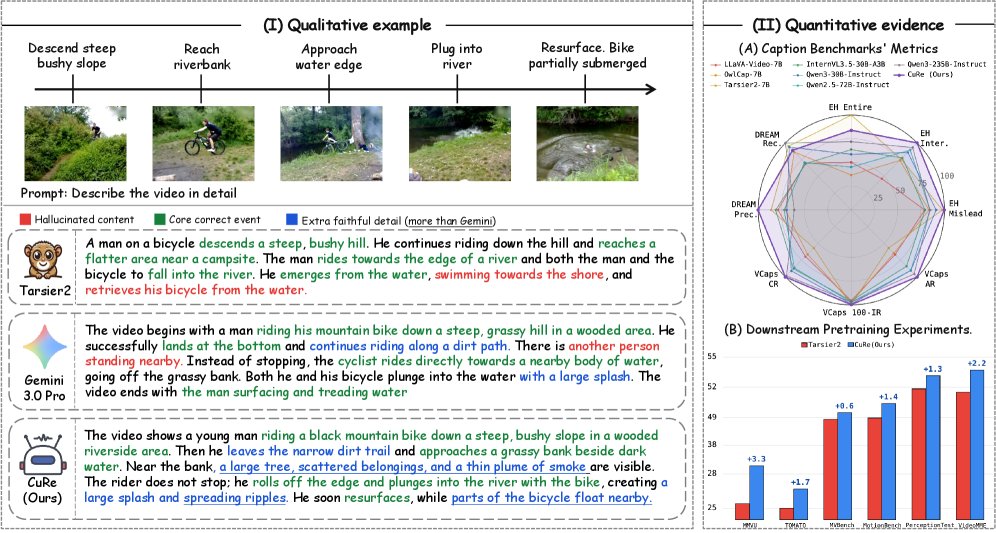Image resolution: width=996 pixels, height=533 pixels.
Task: Click the 'Reach riverbank' timeline label
Action: 201,56
